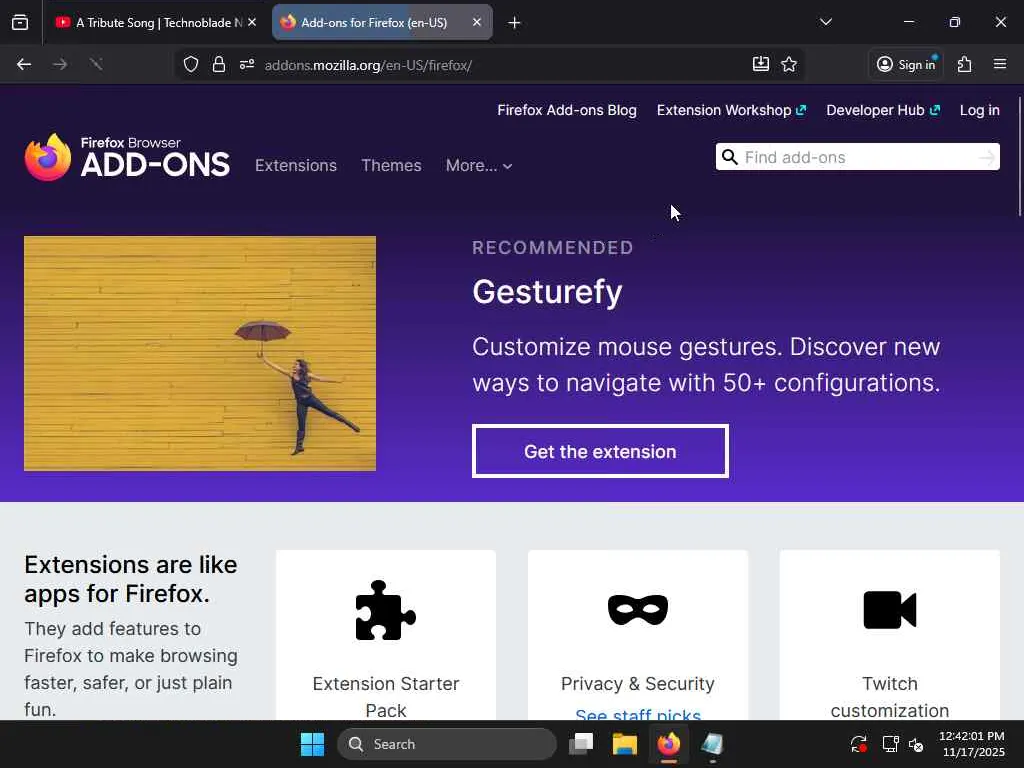Click the Get the extension button

click(x=600, y=451)
